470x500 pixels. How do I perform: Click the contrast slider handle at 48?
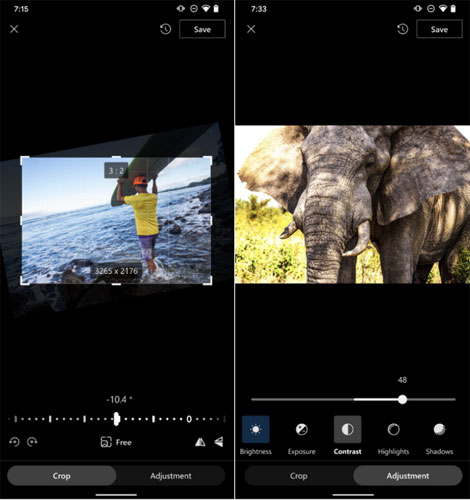click(403, 399)
